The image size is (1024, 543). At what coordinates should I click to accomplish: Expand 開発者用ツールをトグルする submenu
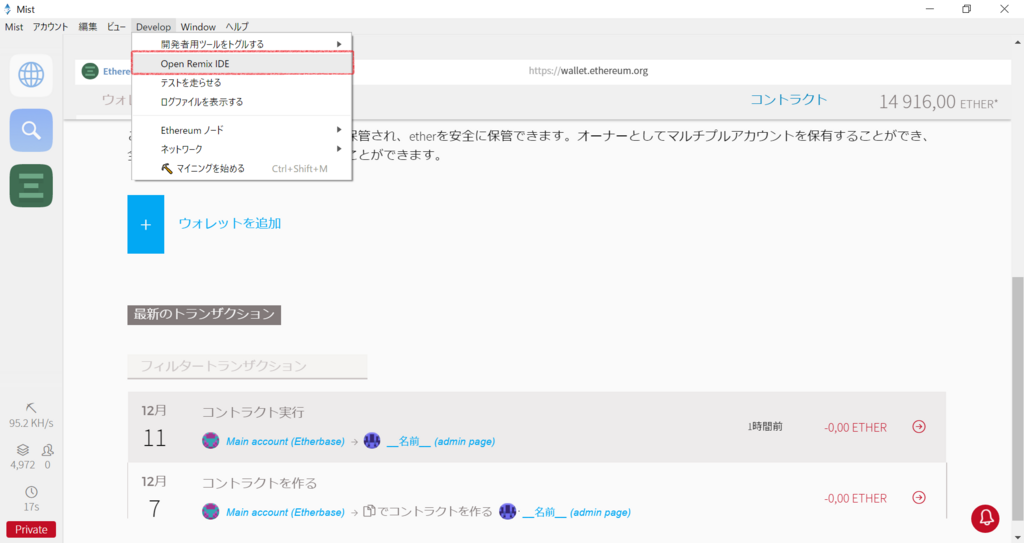tap(242, 44)
